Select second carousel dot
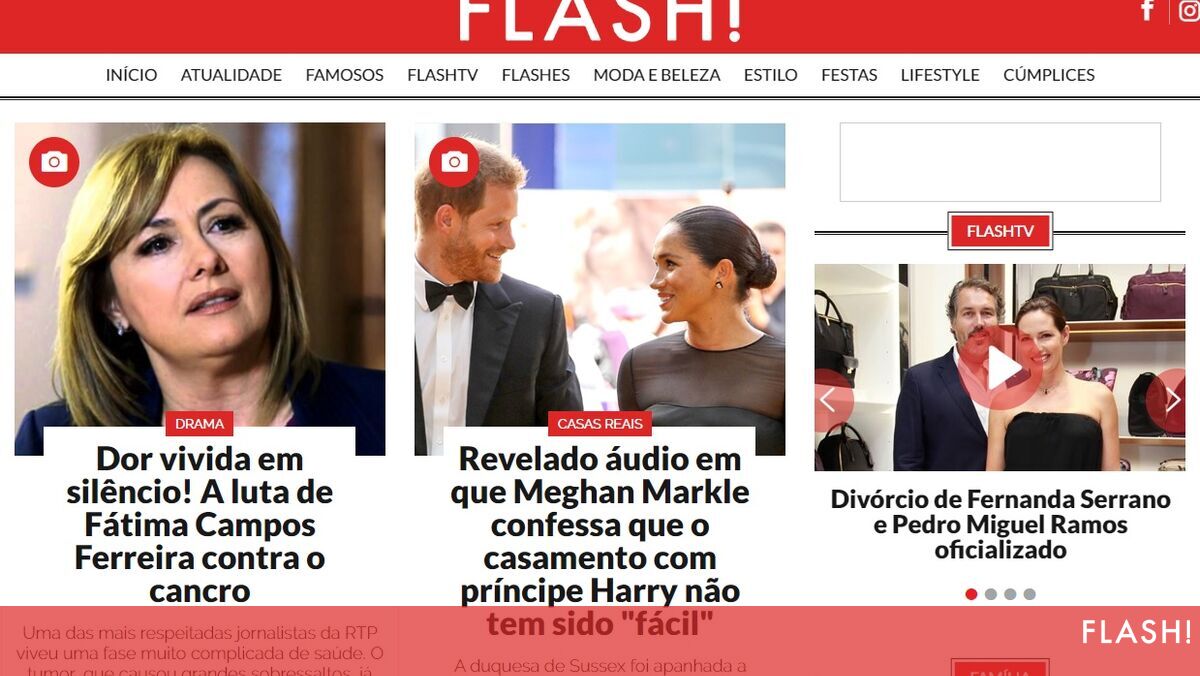The height and width of the screenshot is (676, 1200). [x=991, y=594]
